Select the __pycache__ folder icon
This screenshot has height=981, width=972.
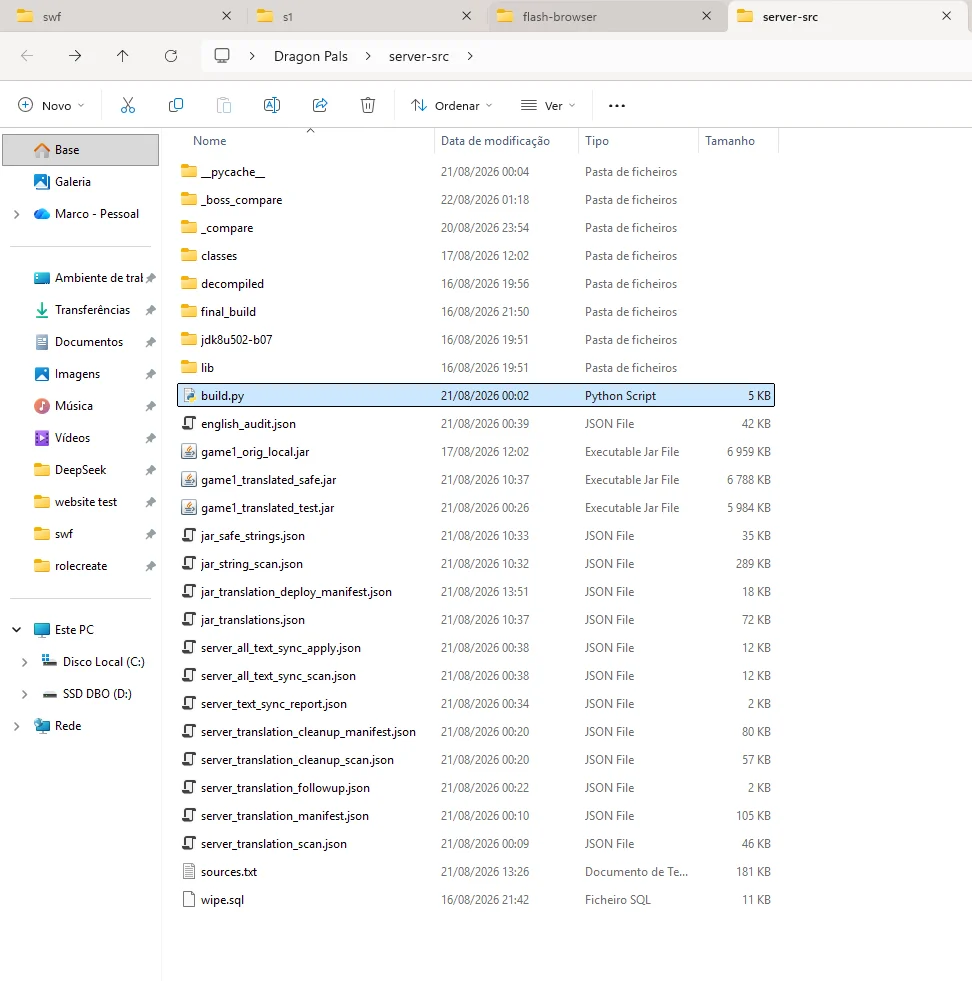(189, 171)
